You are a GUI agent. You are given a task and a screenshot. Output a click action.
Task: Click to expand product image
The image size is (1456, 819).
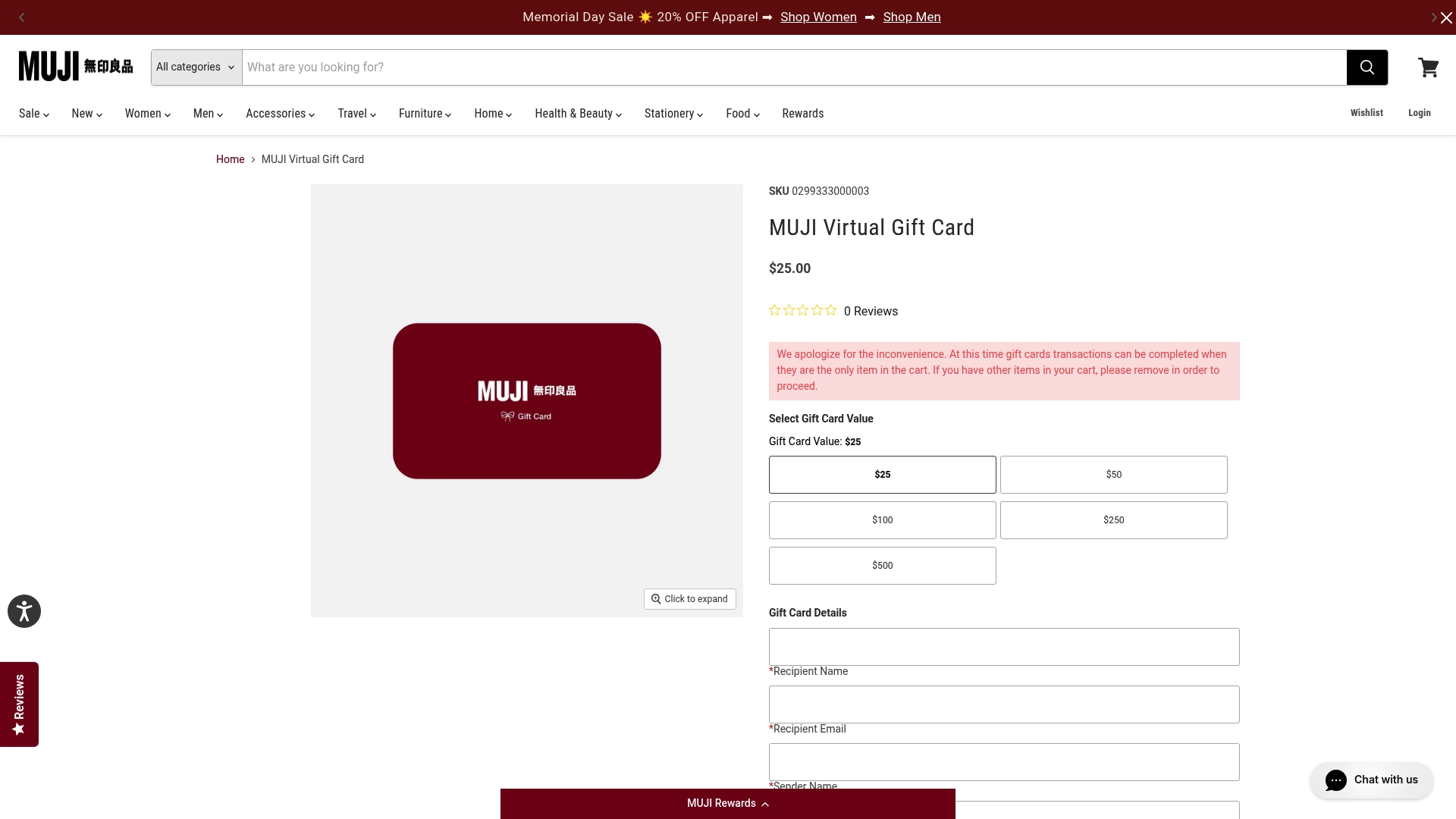tap(690, 599)
